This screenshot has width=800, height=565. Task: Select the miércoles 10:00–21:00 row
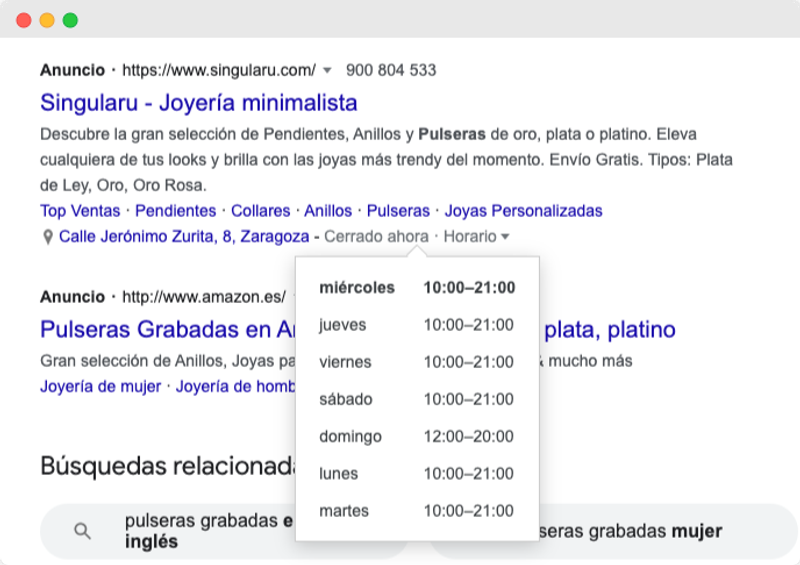pyautogui.click(x=417, y=287)
